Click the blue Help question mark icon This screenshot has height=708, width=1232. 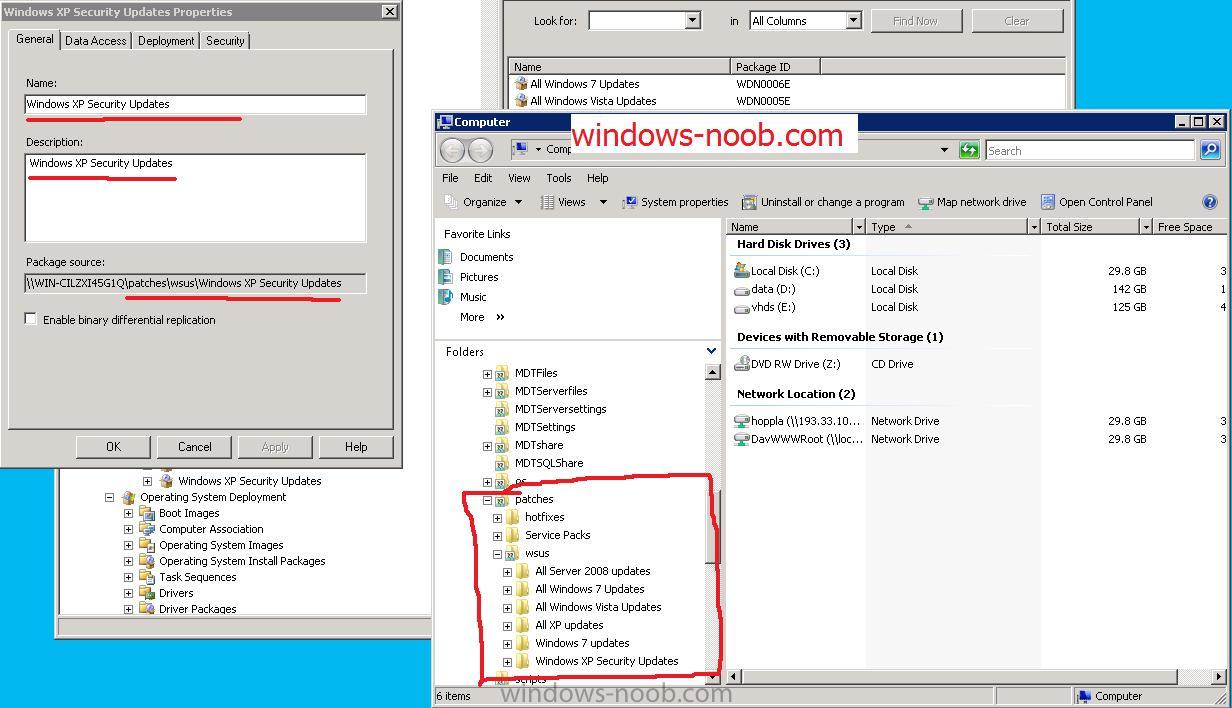[1209, 202]
